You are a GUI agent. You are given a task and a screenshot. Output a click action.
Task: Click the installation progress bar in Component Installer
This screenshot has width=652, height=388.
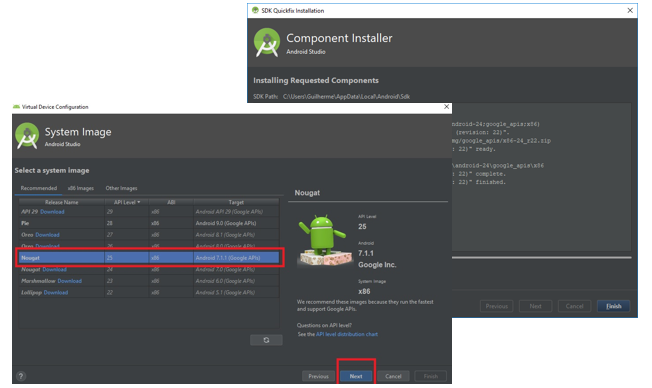coord(541,258)
